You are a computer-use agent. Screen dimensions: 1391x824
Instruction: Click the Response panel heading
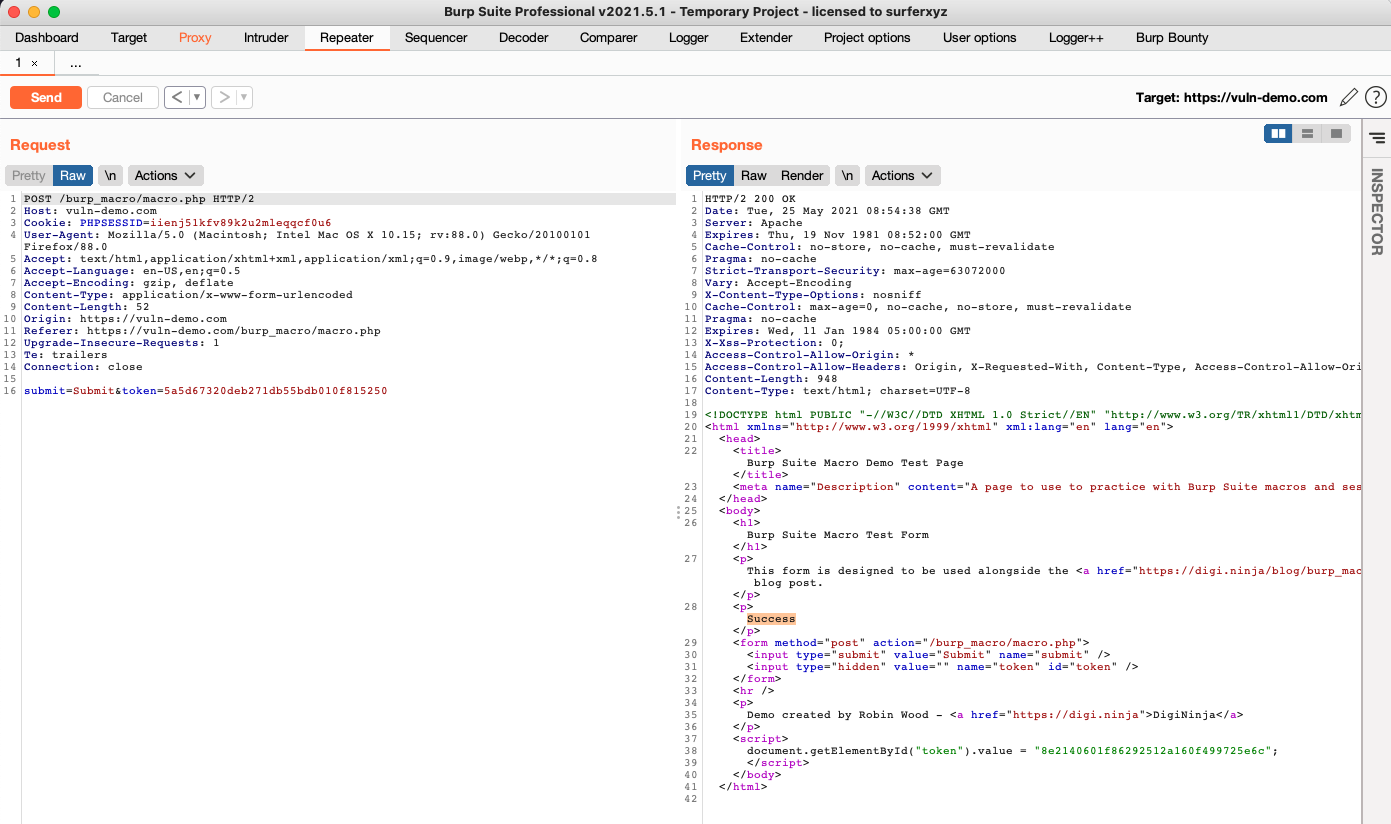726,145
